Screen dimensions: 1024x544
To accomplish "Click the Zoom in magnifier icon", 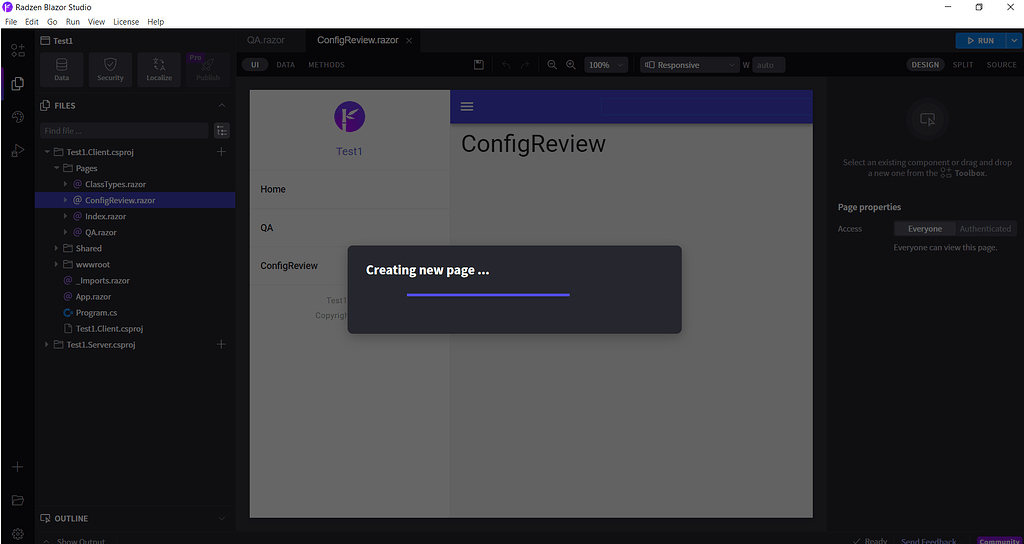I will [571, 65].
